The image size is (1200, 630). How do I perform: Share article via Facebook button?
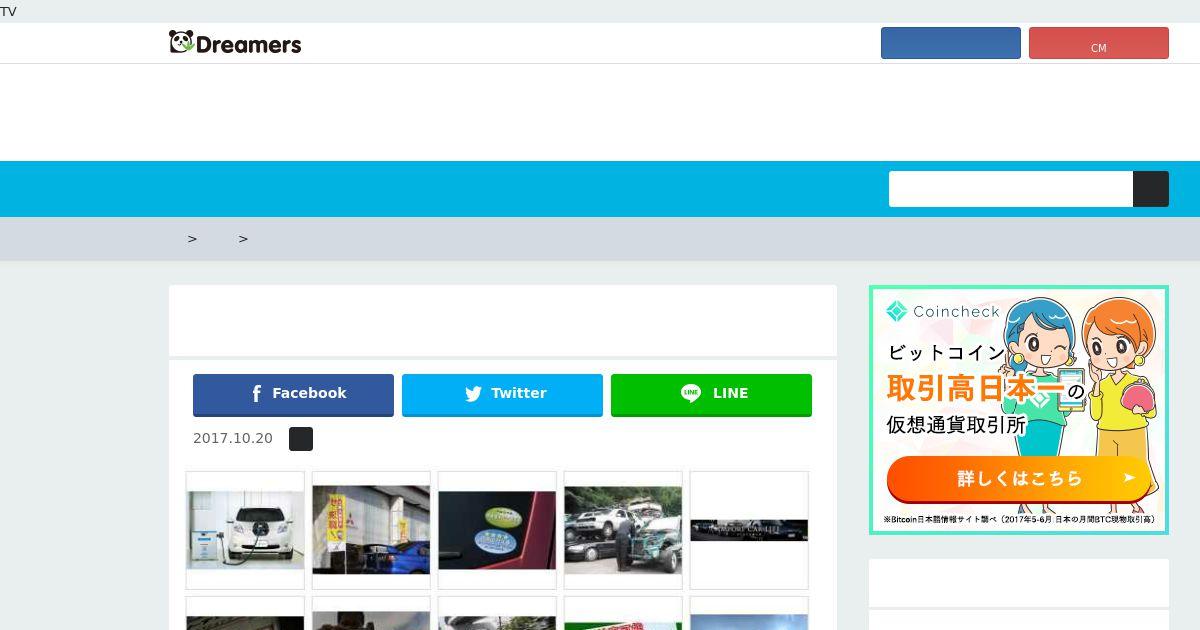(293, 394)
